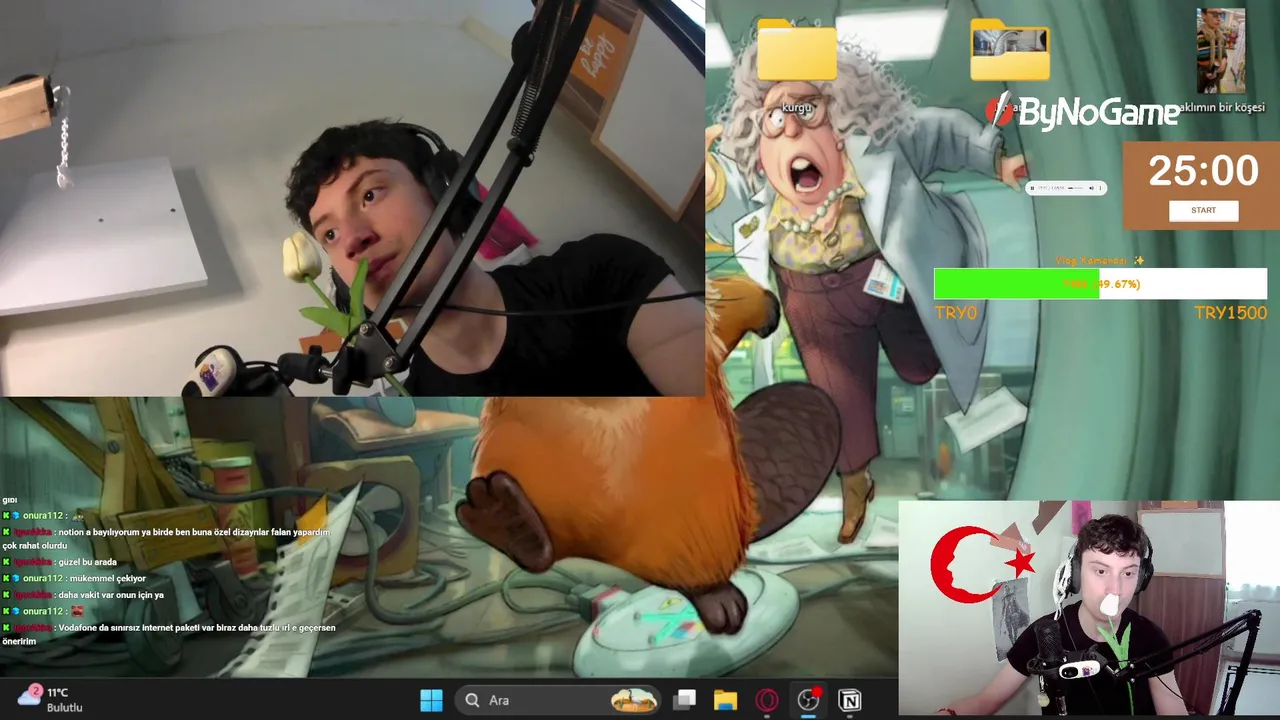Screen dimensions: 1280x720
Task: Pause the small audio player
Action: click(1034, 188)
